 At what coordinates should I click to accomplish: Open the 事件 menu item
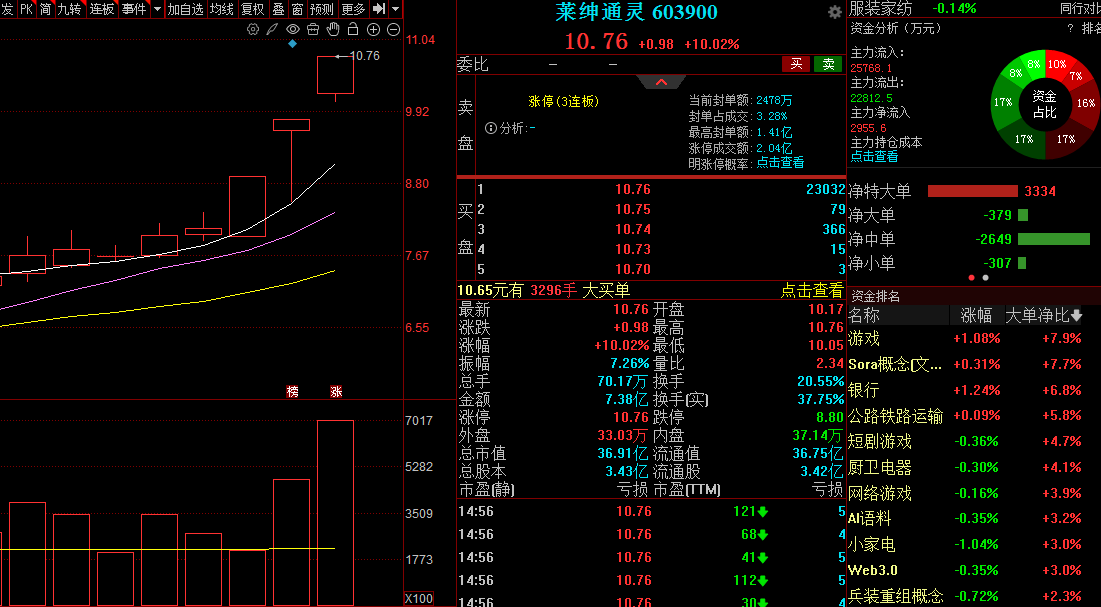(133, 9)
